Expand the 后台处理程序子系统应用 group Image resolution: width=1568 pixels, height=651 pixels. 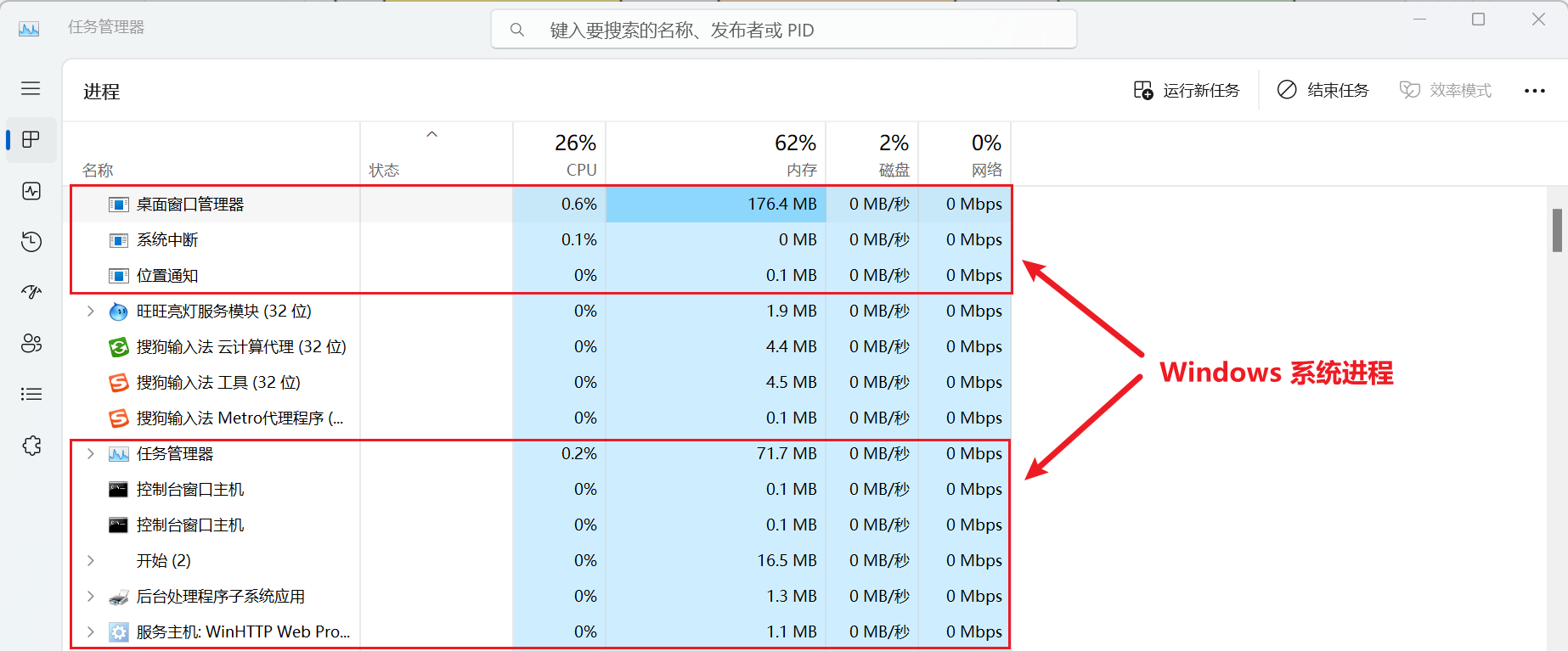(91, 597)
